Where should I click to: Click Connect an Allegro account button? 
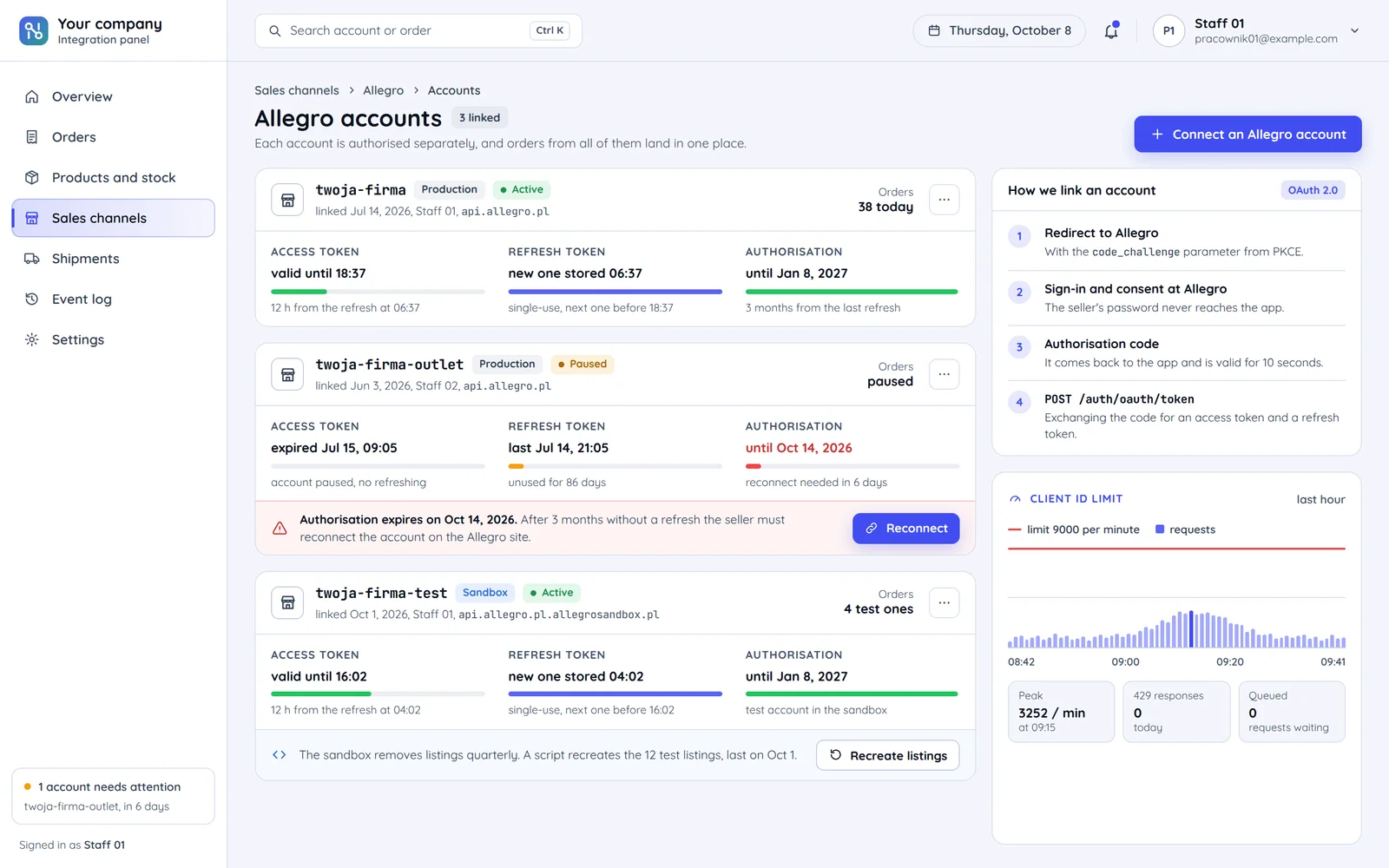point(1247,135)
